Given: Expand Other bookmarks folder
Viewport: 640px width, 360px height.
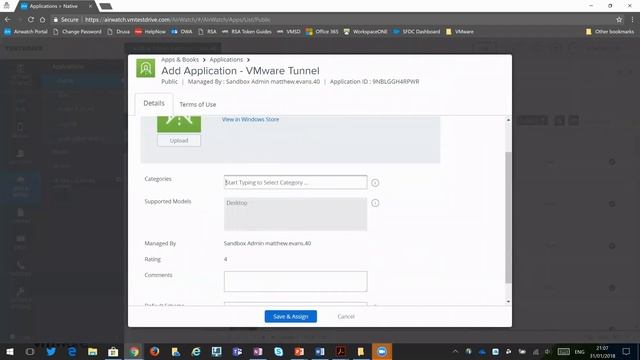Looking at the screenshot, I should pos(610,31).
